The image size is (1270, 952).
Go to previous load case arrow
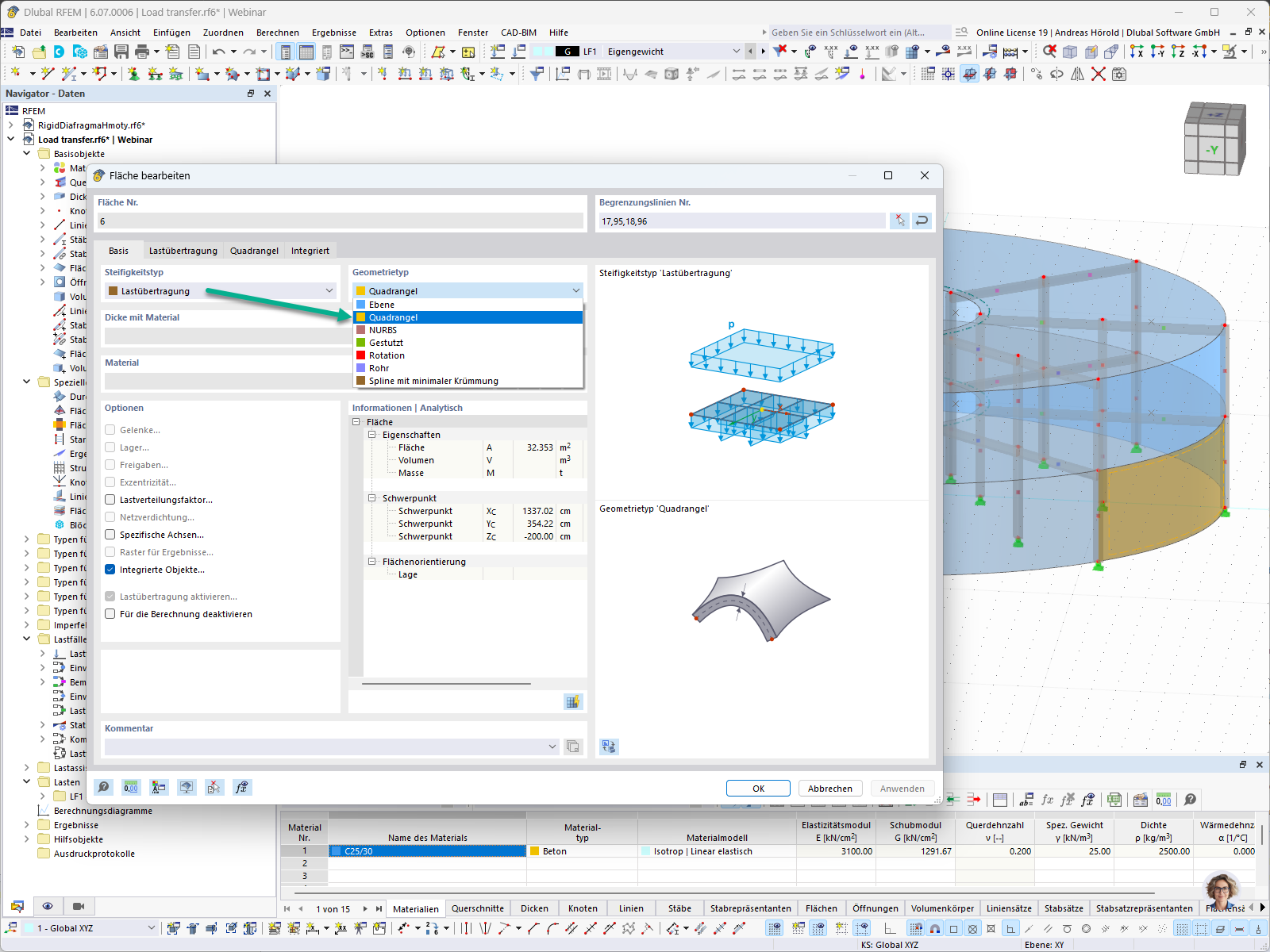pos(751,52)
